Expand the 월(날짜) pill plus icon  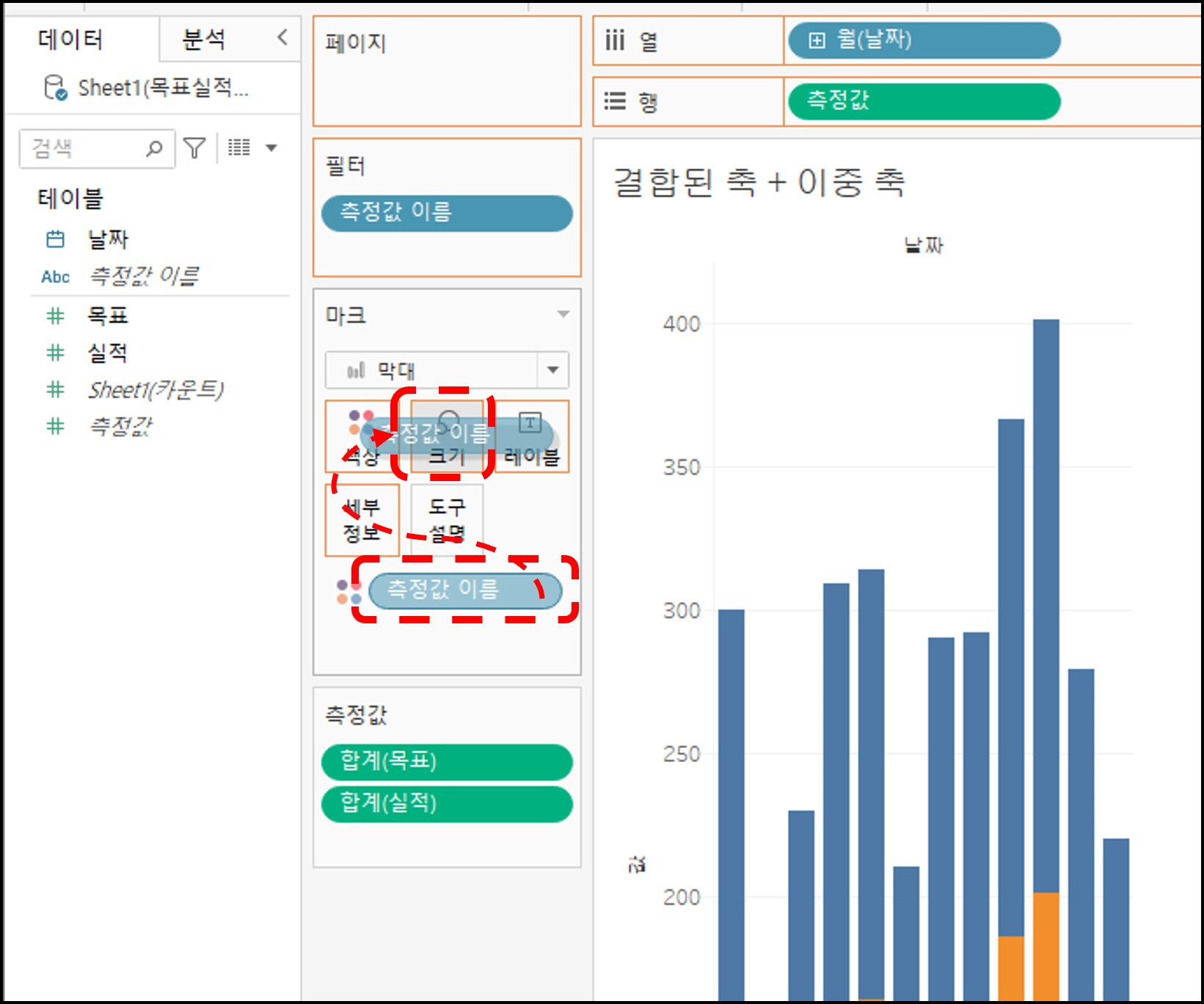(x=817, y=40)
